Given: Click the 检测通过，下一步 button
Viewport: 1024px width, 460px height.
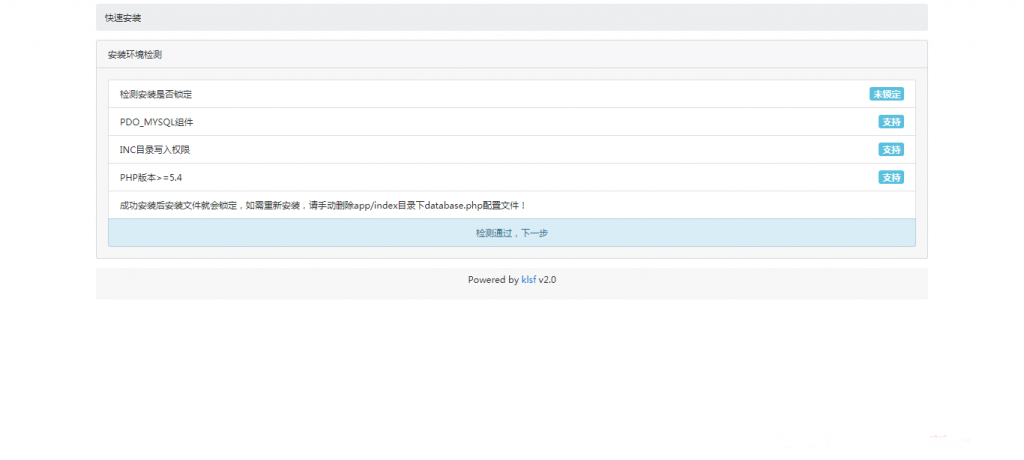Looking at the screenshot, I should [511, 233].
